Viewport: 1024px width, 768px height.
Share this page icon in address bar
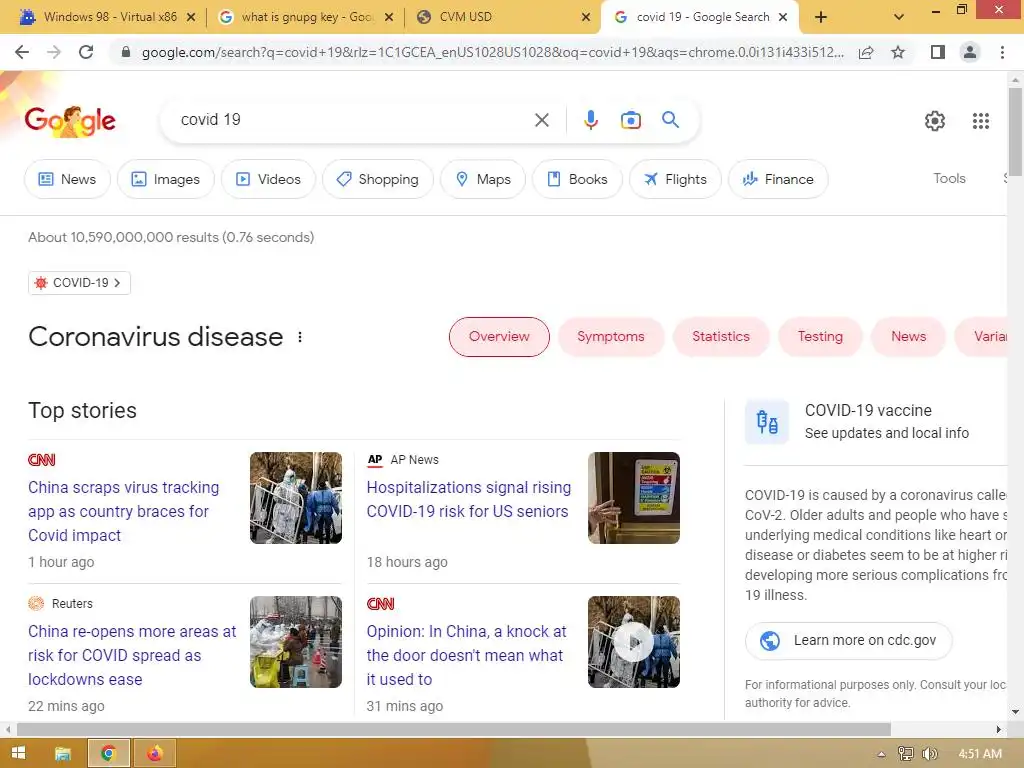click(866, 52)
